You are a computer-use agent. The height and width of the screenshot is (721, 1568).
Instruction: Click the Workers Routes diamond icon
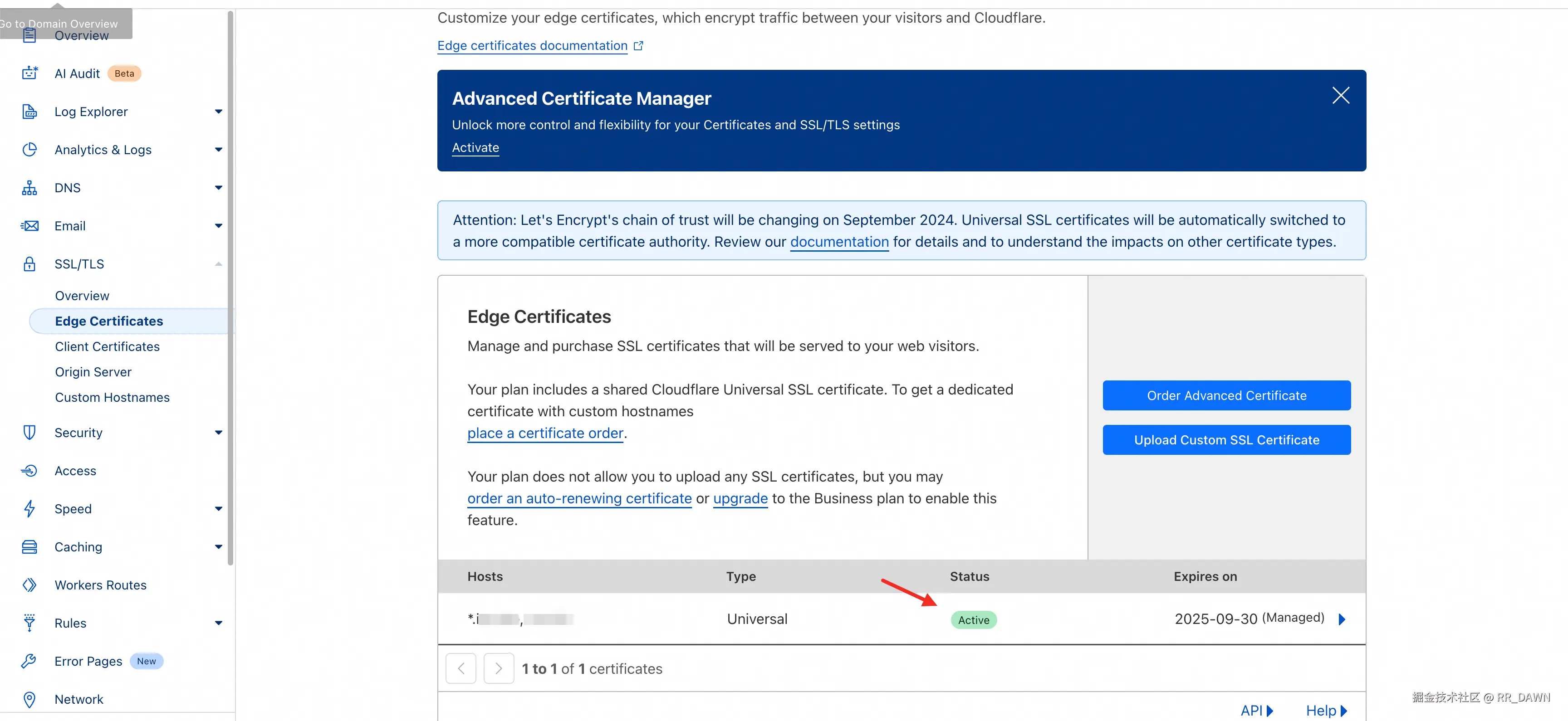tap(29, 585)
